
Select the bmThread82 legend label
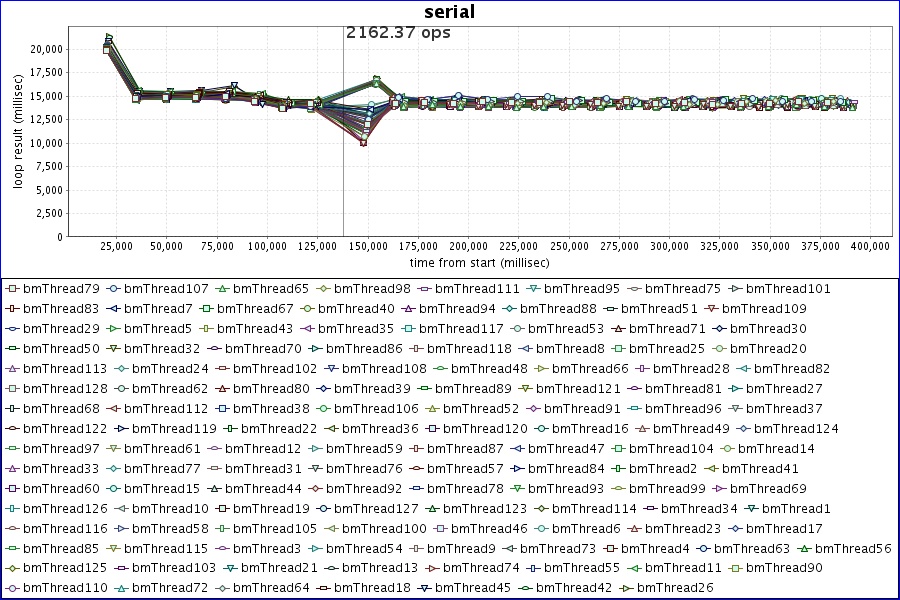(x=794, y=369)
